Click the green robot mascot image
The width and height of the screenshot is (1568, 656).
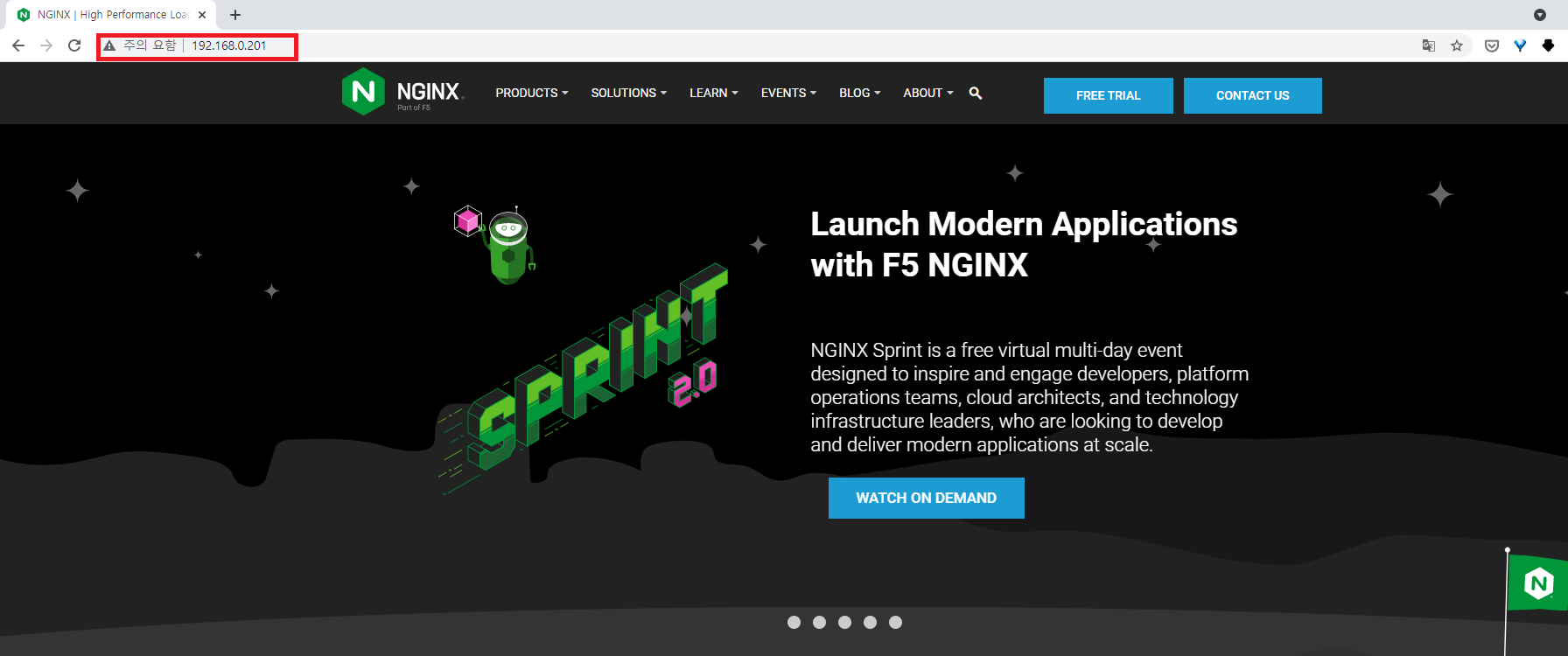tap(510, 247)
